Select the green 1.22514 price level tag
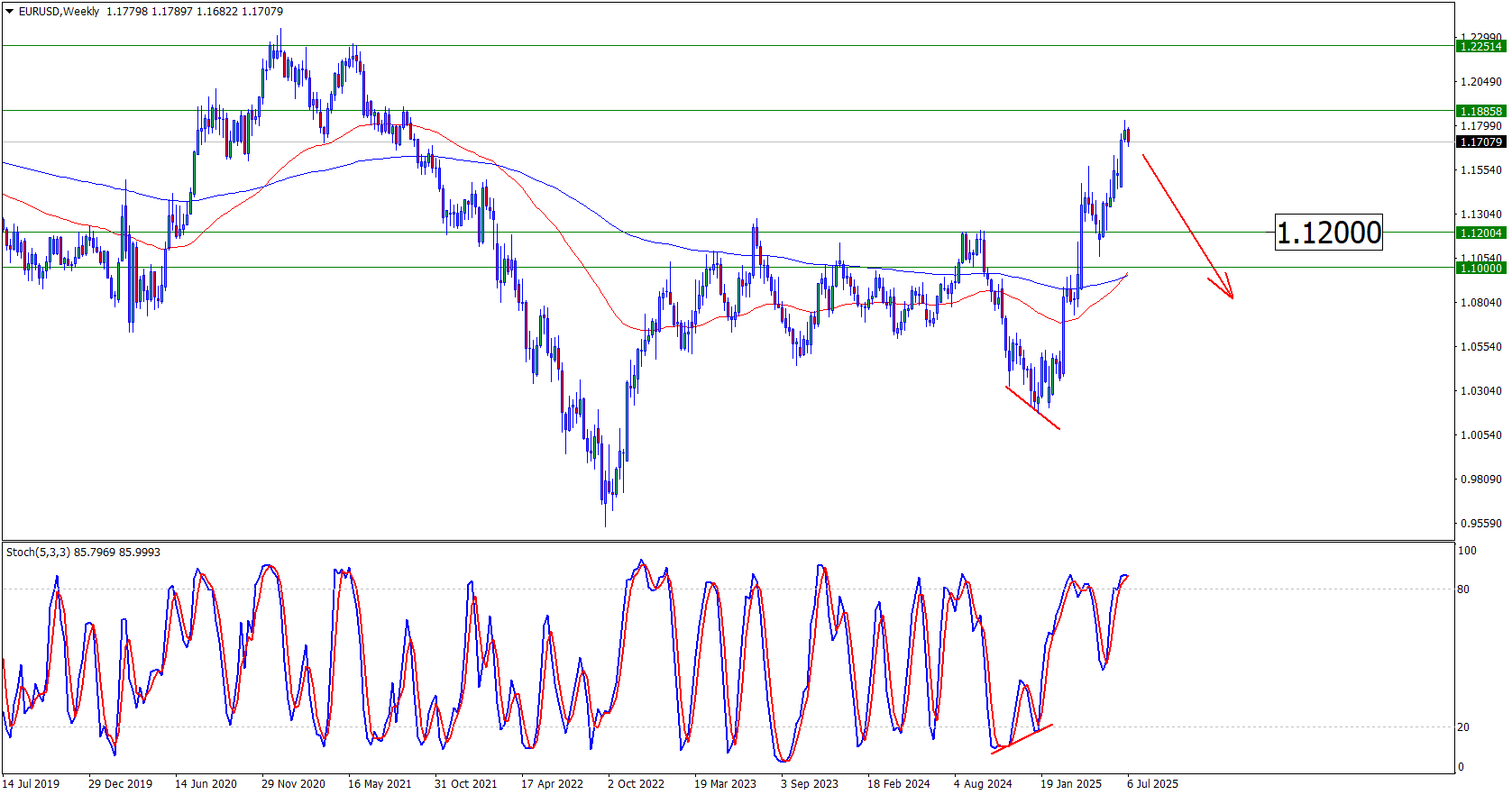The height and width of the screenshot is (795, 1512). (x=1480, y=46)
